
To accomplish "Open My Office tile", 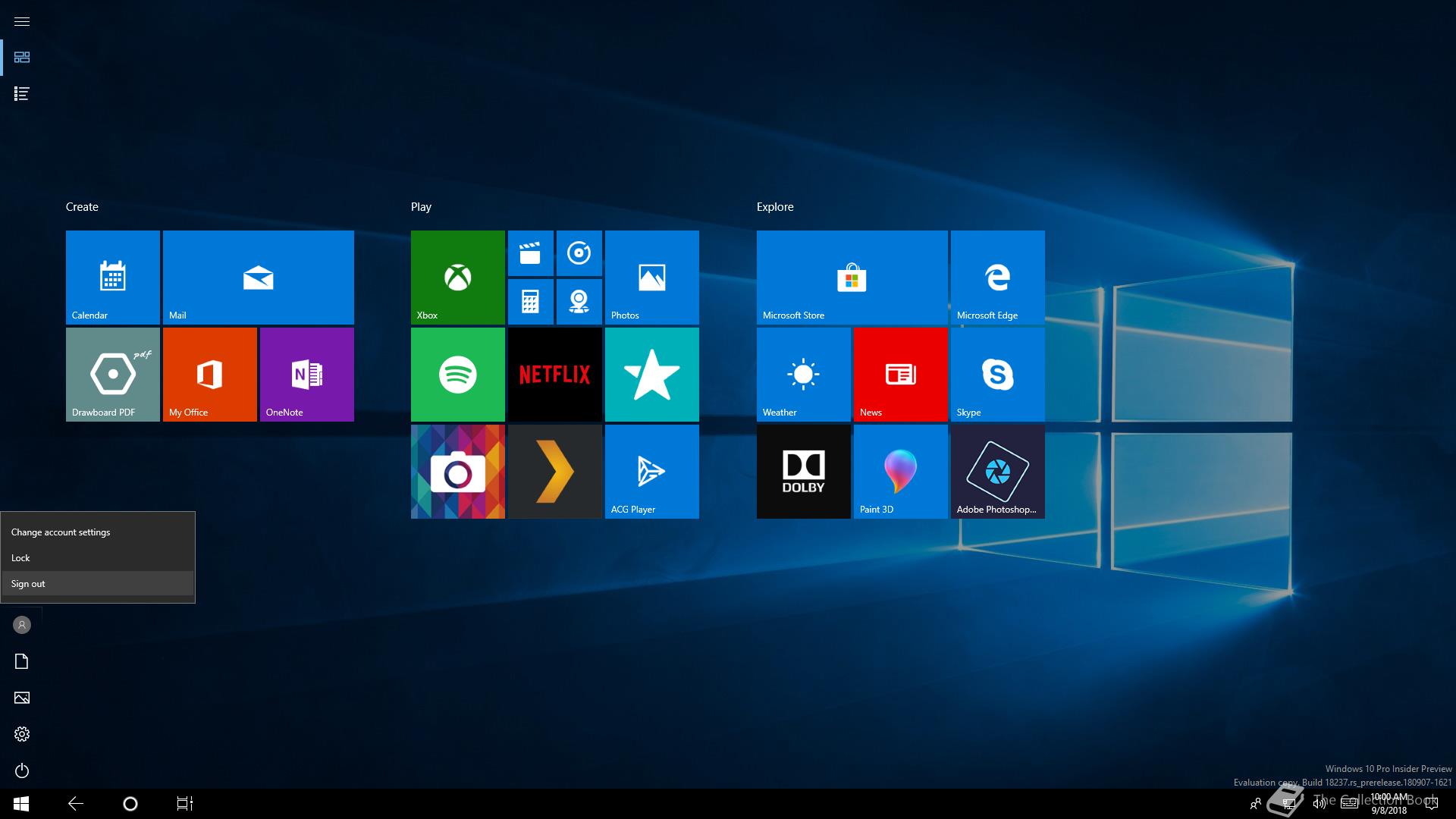I will click(x=210, y=375).
